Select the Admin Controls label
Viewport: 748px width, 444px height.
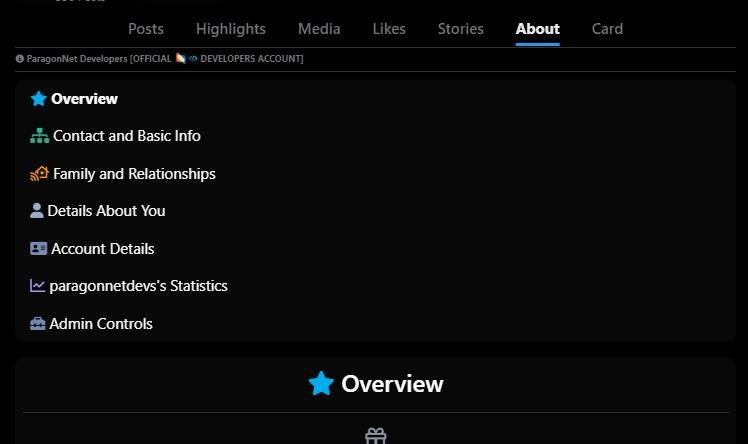pos(101,324)
